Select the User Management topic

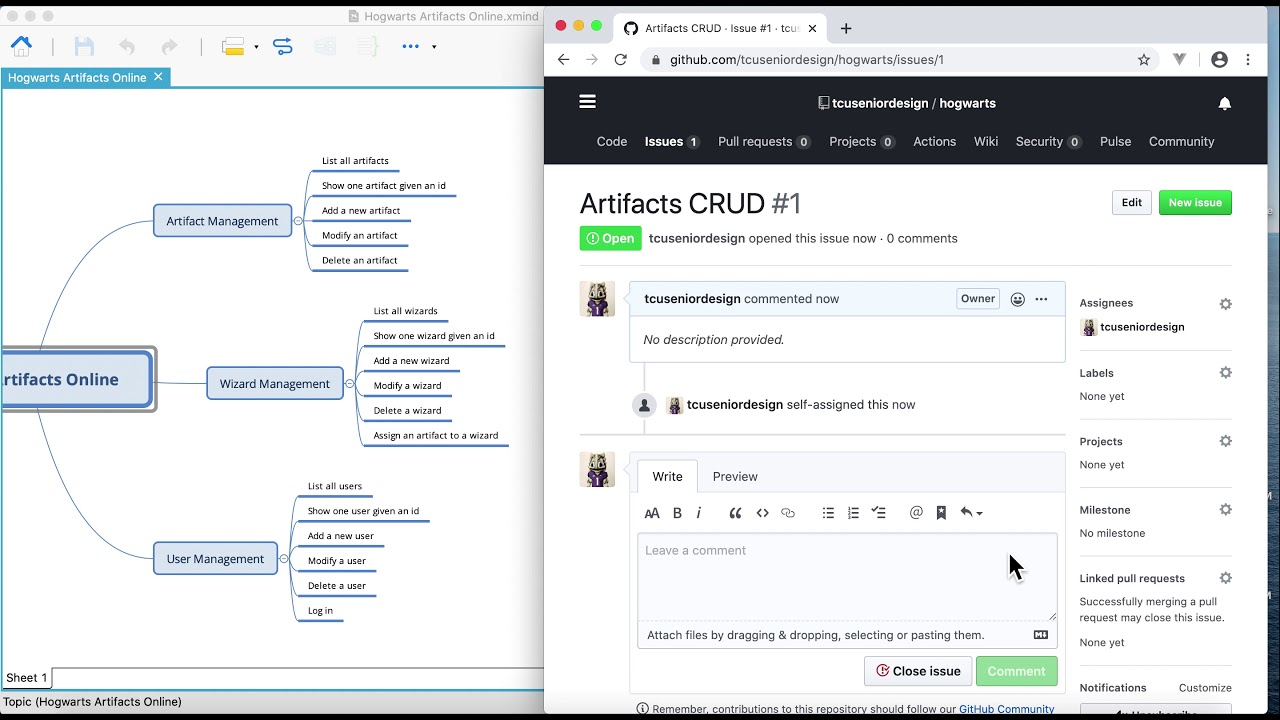215,559
